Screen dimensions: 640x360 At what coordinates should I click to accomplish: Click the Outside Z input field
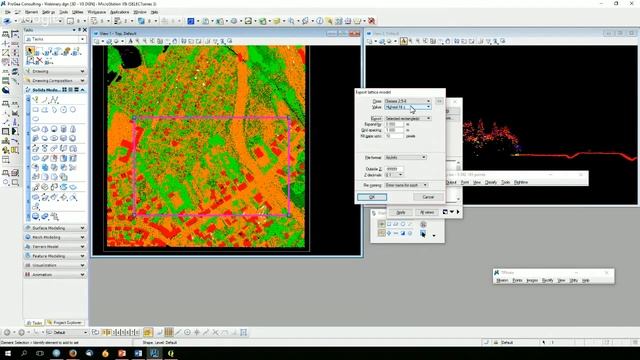(394, 169)
